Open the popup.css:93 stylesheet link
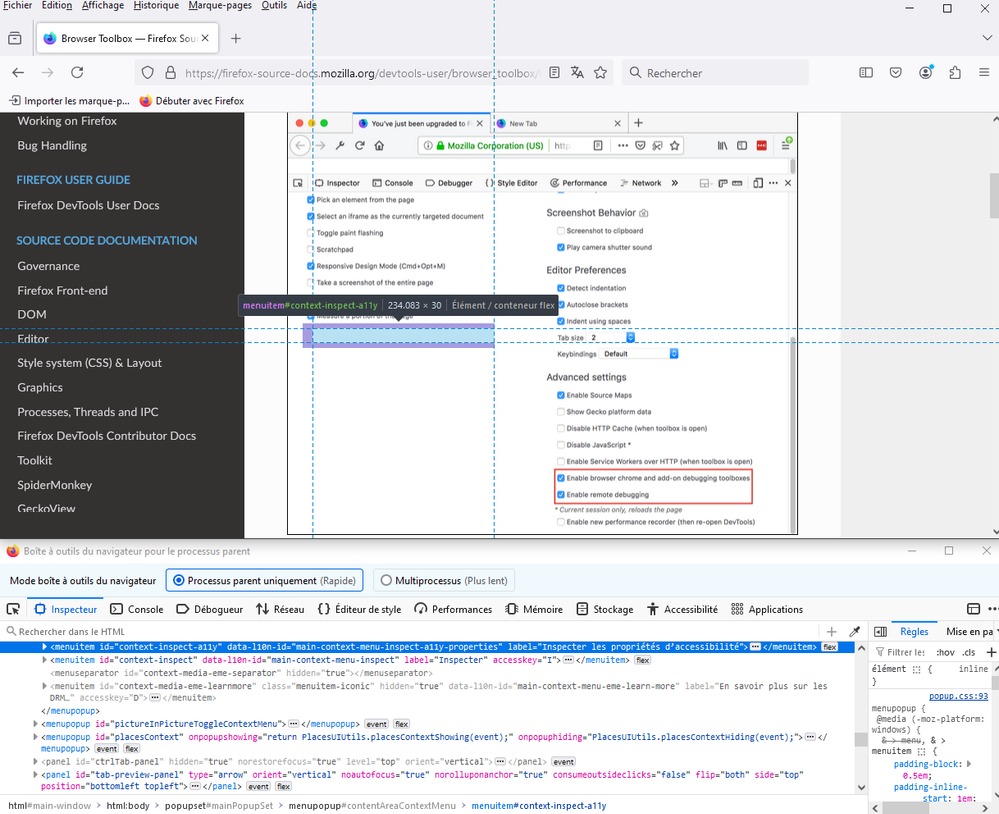The height and width of the screenshot is (814, 999). tap(958, 696)
